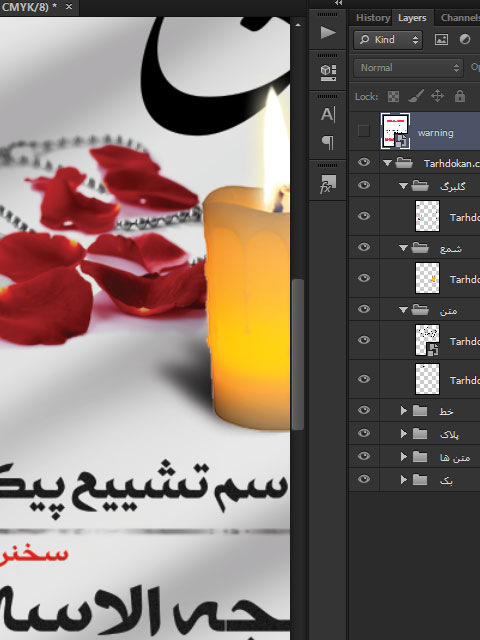Switch to the History tab
This screenshot has height=640, width=480.
(373, 18)
